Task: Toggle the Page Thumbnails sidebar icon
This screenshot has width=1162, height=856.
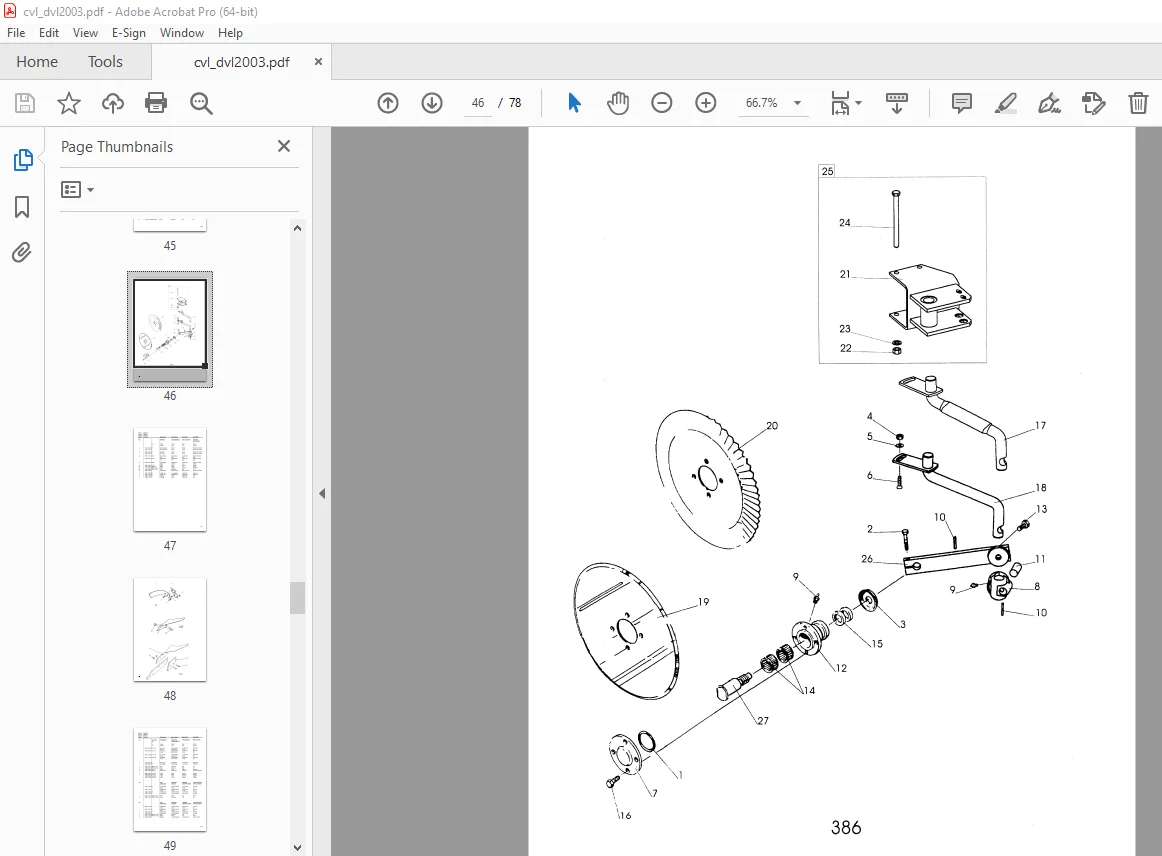Action: pyautogui.click(x=23, y=159)
